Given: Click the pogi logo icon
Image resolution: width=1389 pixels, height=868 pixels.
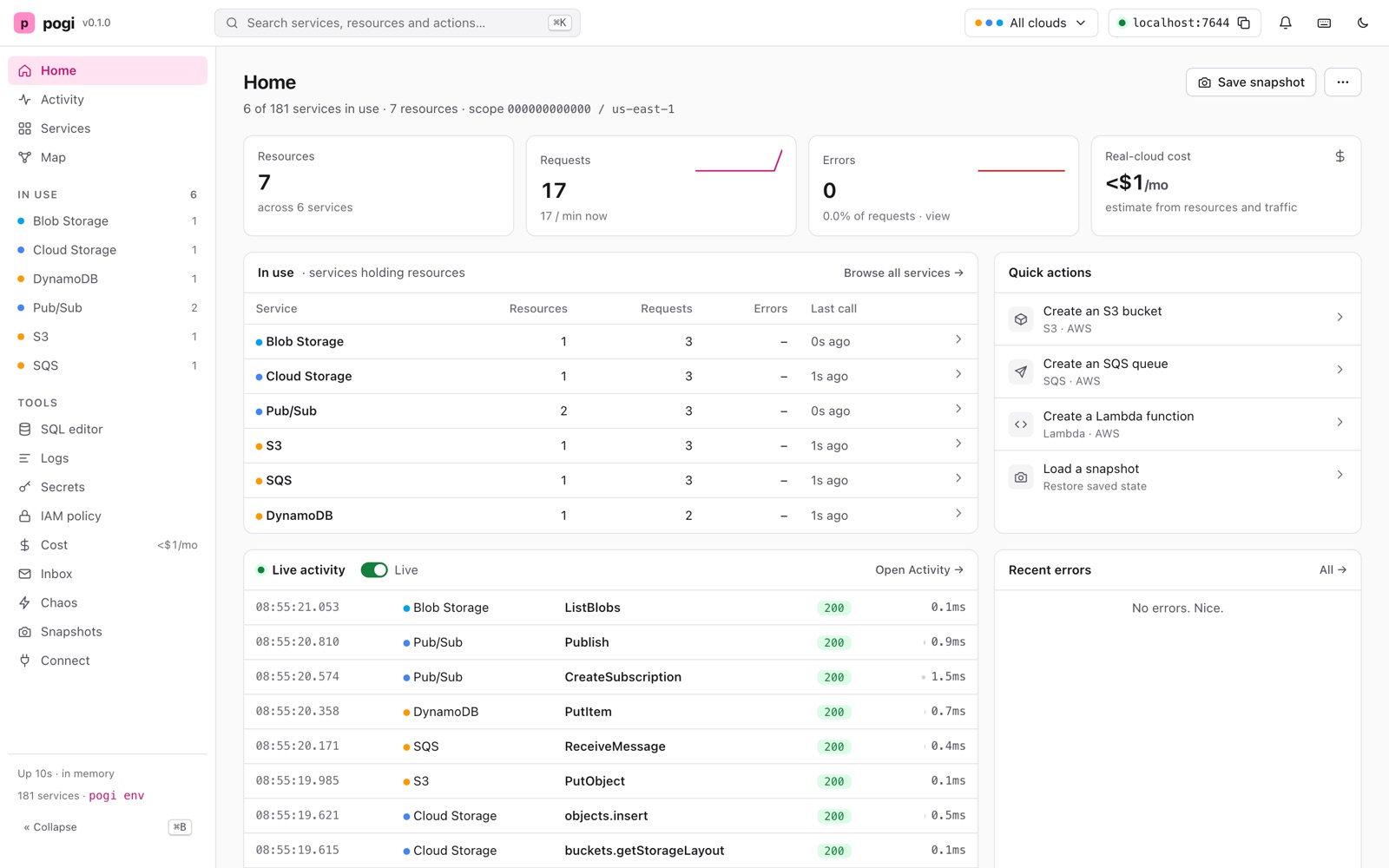Looking at the screenshot, I should (x=24, y=23).
